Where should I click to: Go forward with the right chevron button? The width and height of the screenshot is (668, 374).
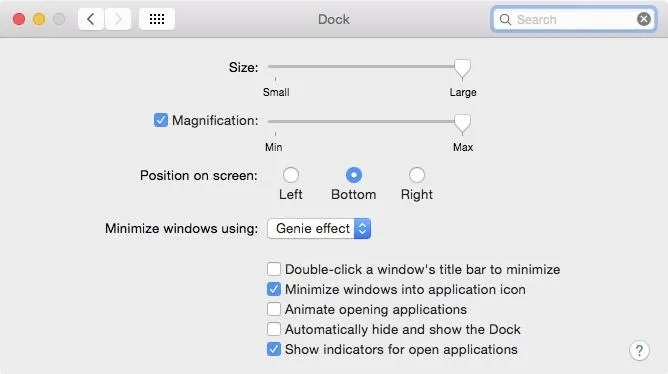[x=118, y=19]
